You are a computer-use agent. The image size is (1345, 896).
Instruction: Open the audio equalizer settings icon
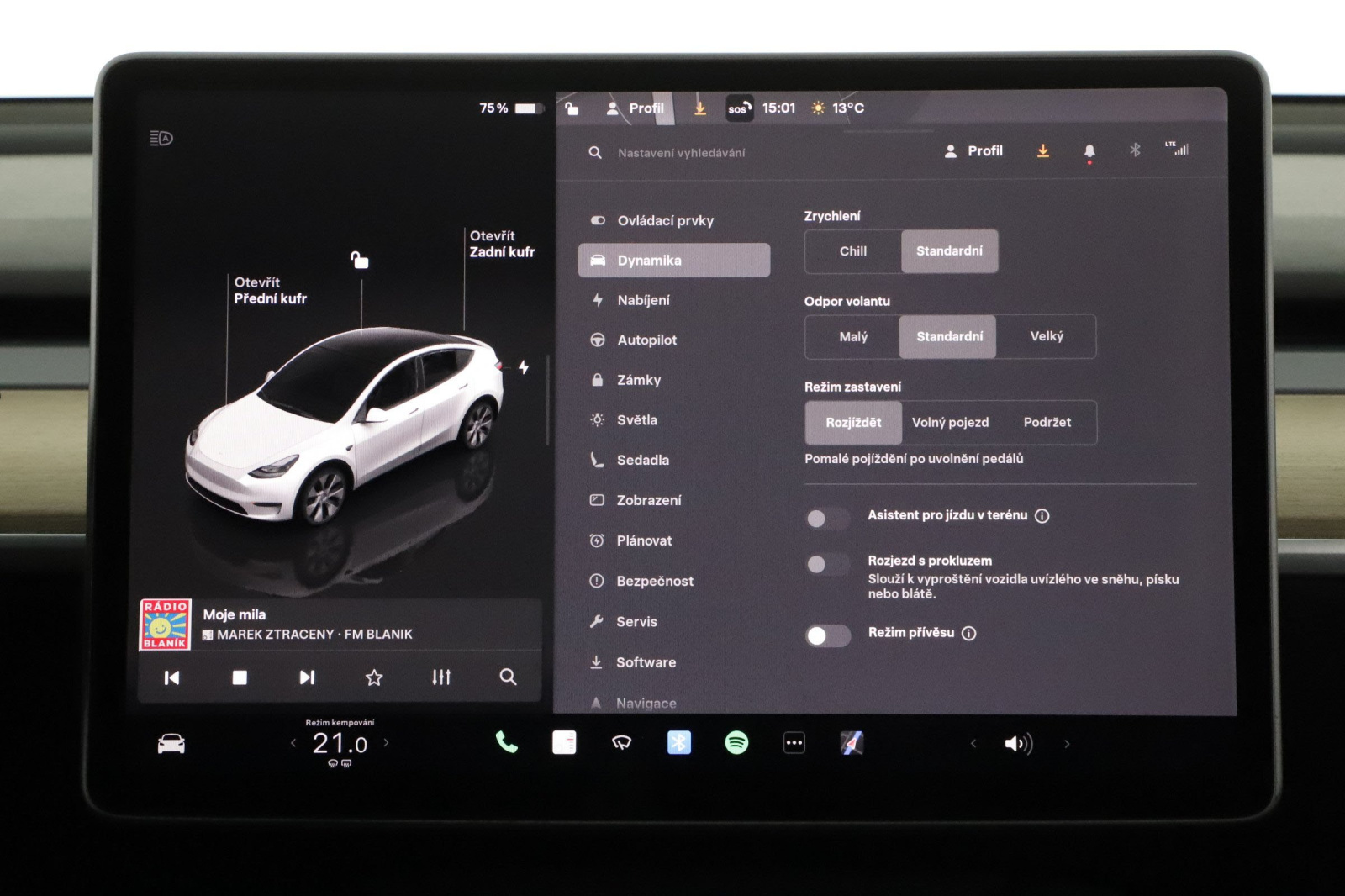(x=441, y=677)
